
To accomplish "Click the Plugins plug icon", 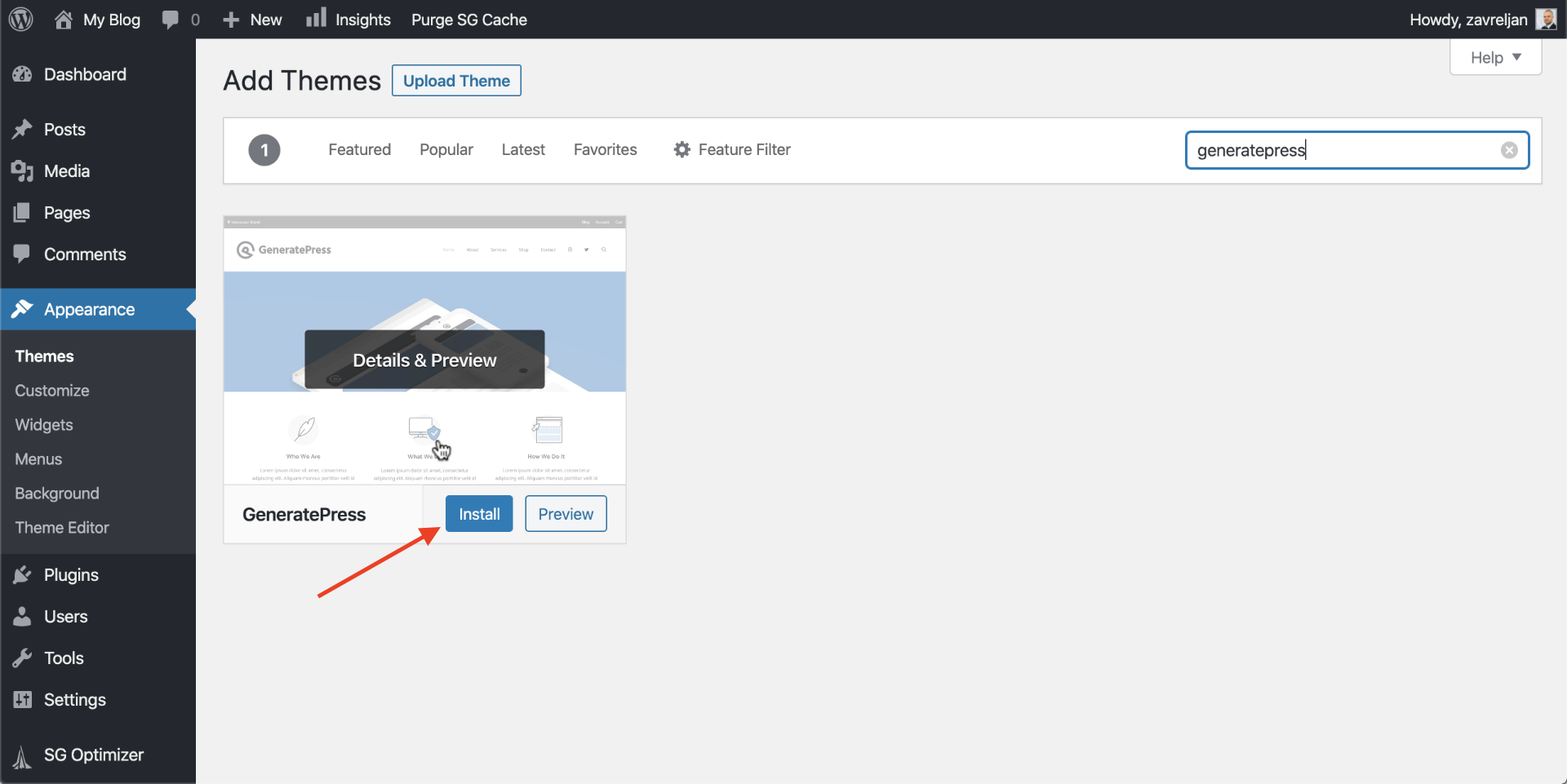I will 22,574.
